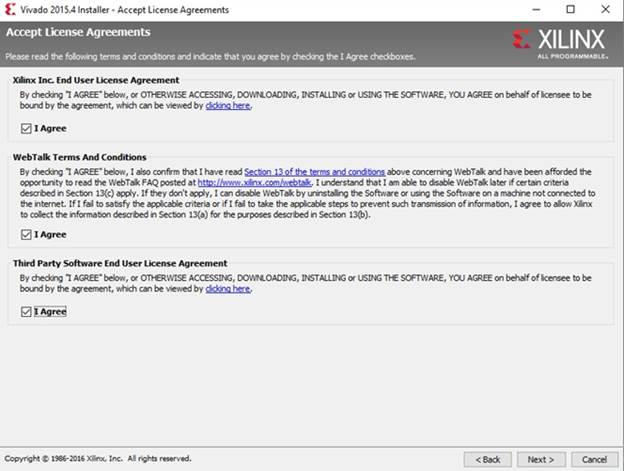Go to the next installer step
This screenshot has width=624, height=471.
coord(541,460)
